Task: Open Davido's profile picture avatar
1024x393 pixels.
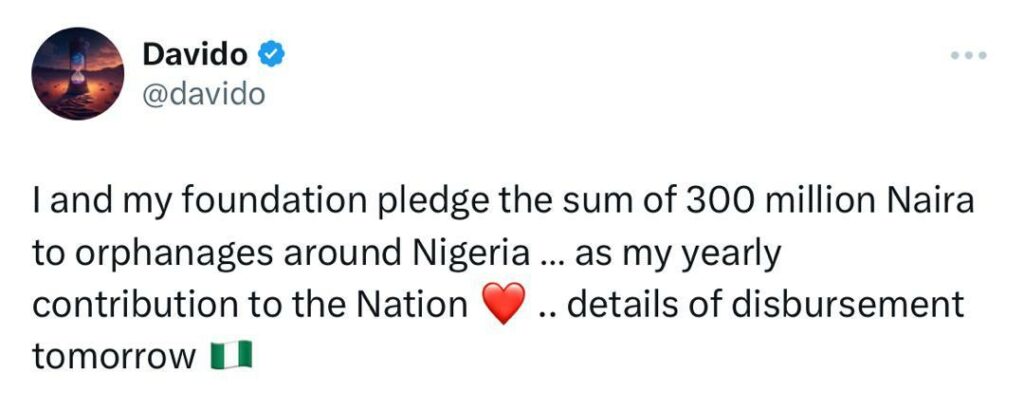Action: click(78, 74)
